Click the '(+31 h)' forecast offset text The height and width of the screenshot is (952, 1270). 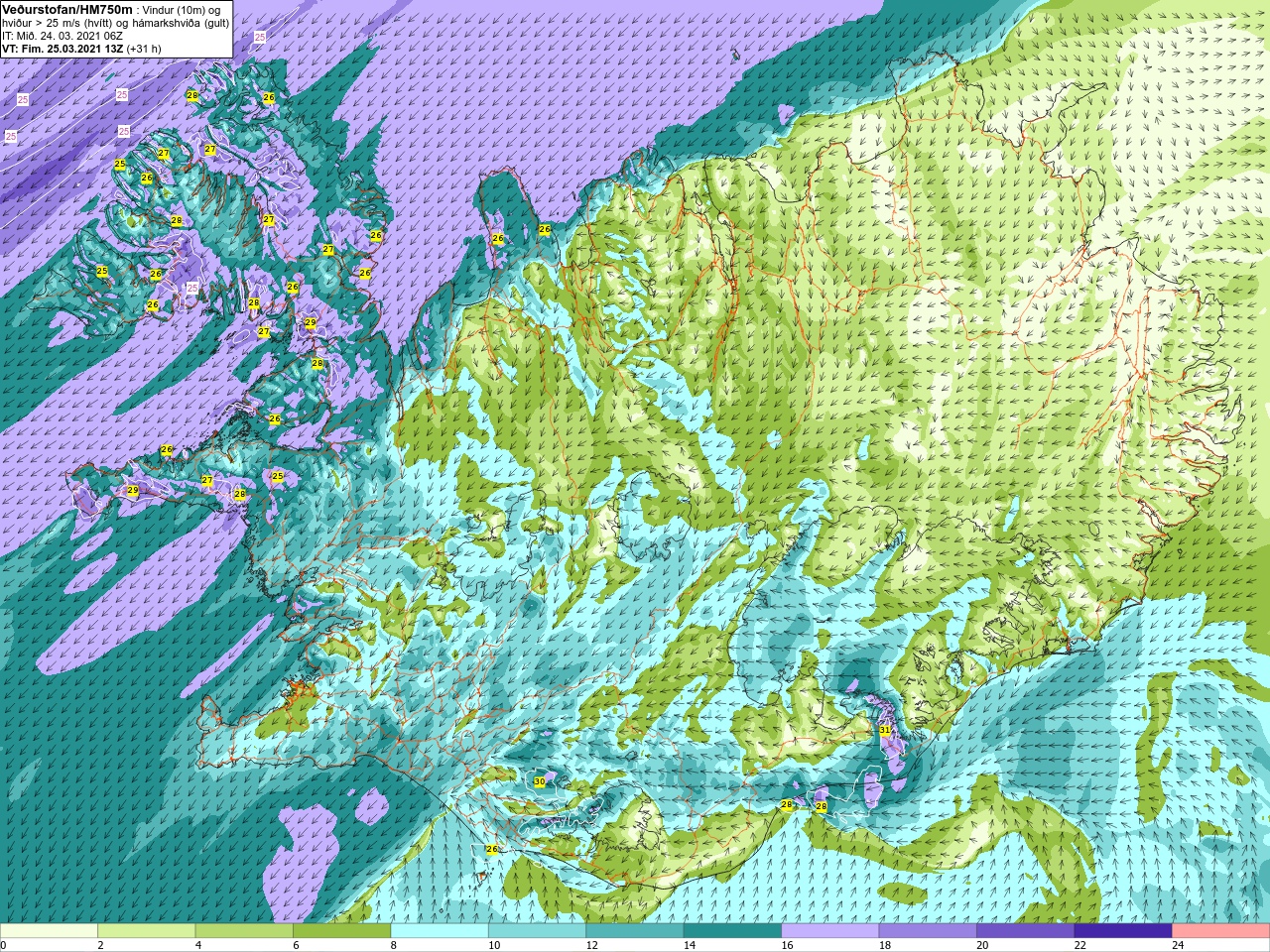144,49
